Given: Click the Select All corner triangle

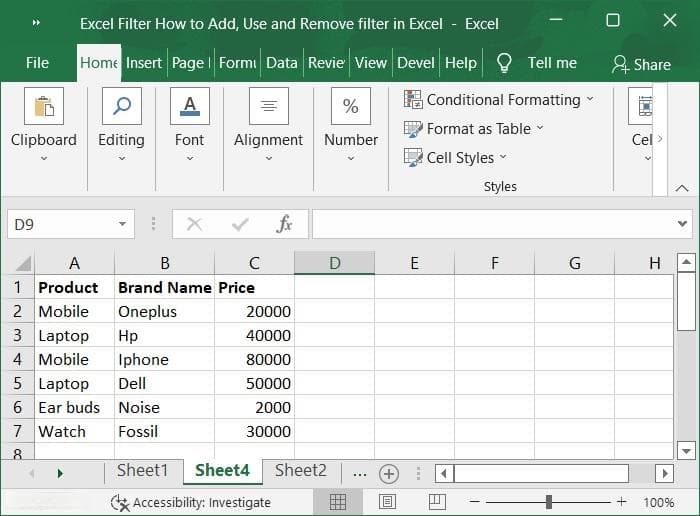Looking at the screenshot, I should pyautogui.click(x=23, y=263).
